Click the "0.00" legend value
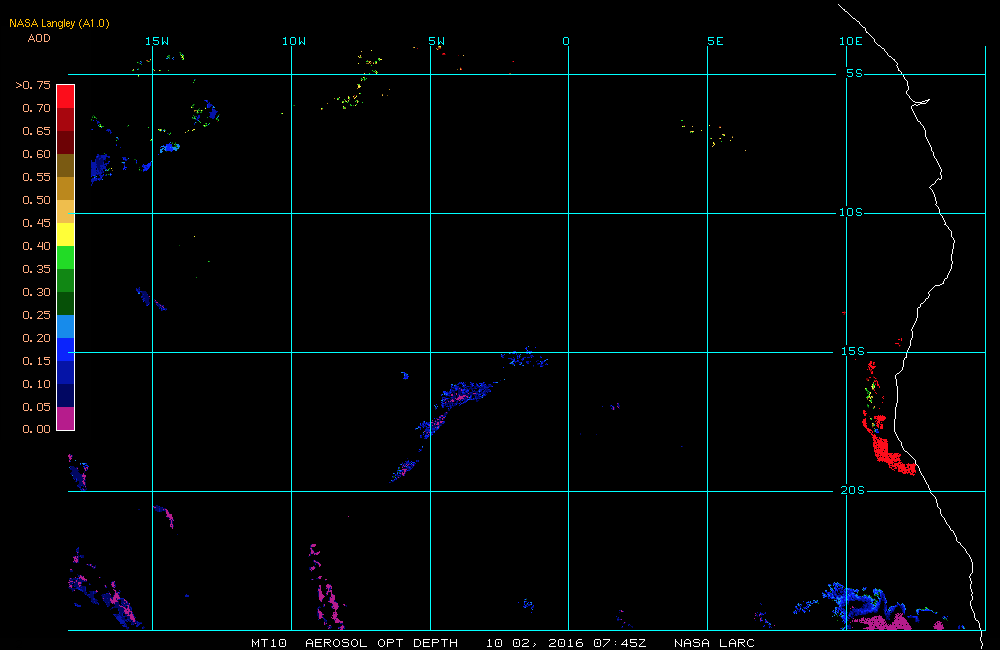 tap(36, 429)
